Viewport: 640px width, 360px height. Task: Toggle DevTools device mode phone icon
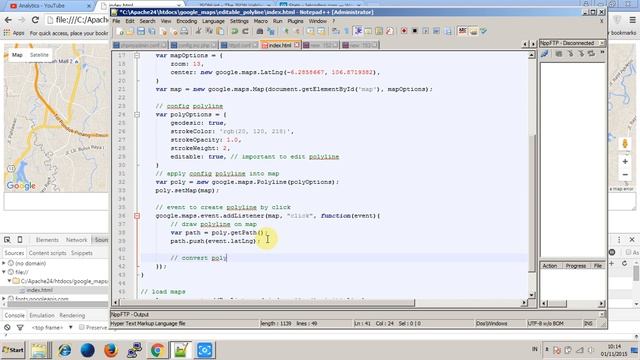click(x=20, y=240)
